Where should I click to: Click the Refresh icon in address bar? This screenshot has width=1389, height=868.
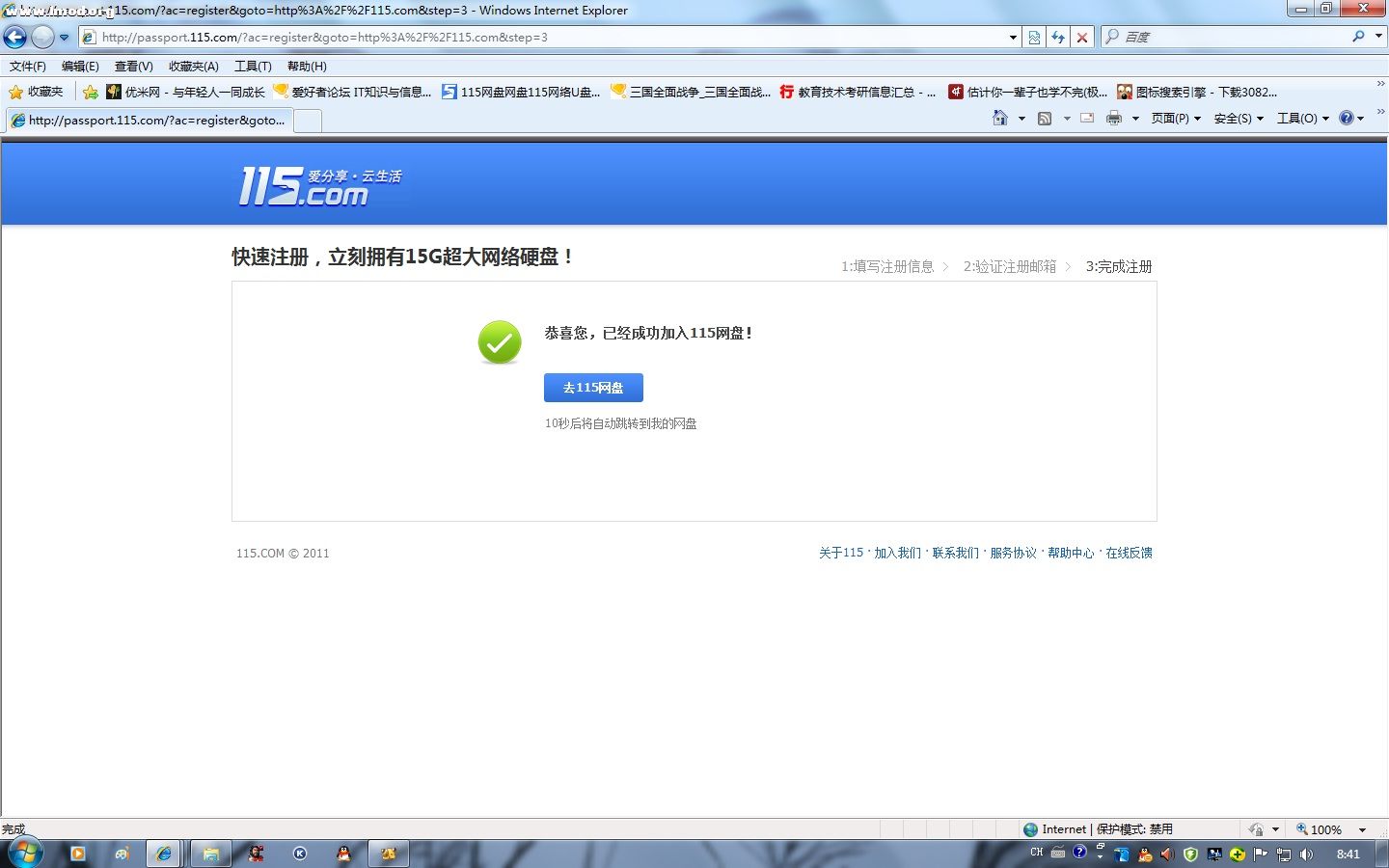point(1058,37)
